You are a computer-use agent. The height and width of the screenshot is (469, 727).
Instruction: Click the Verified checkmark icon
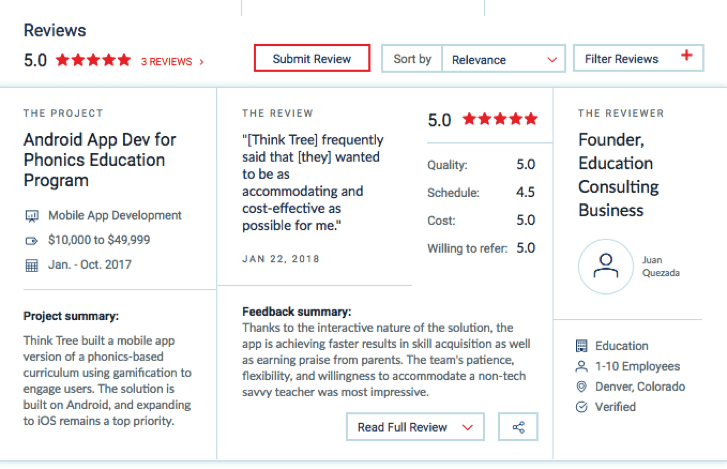(582, 407)
